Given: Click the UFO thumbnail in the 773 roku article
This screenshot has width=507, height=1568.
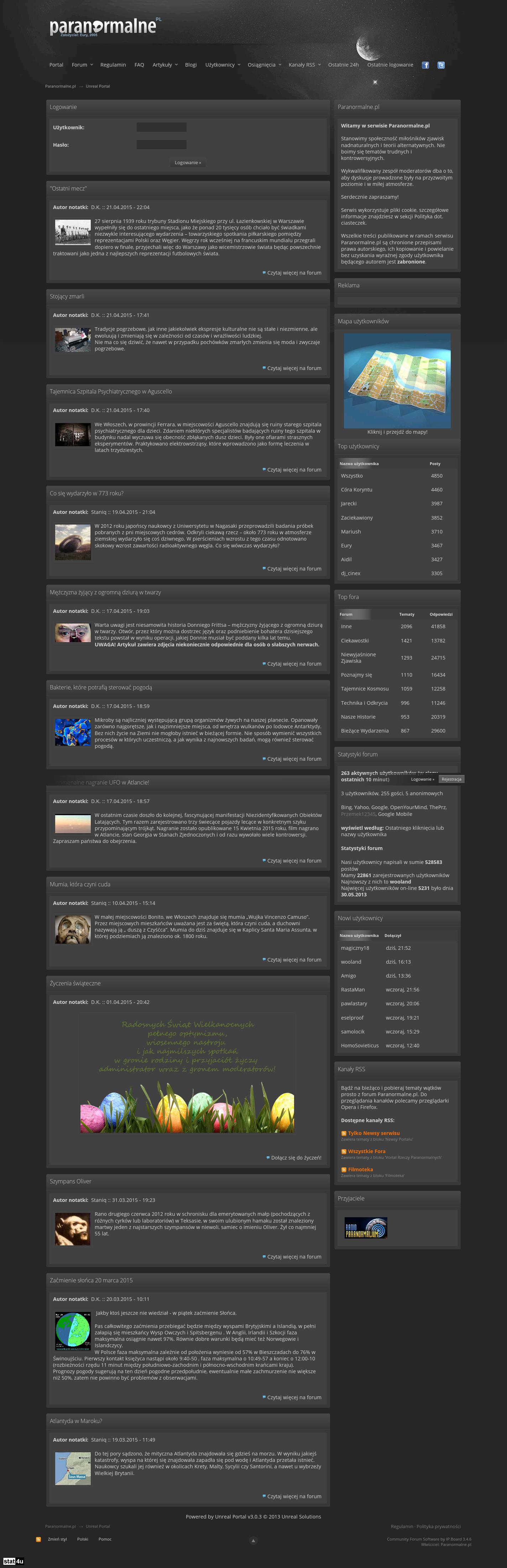Looking at the screenshot, I should [73, 542].
